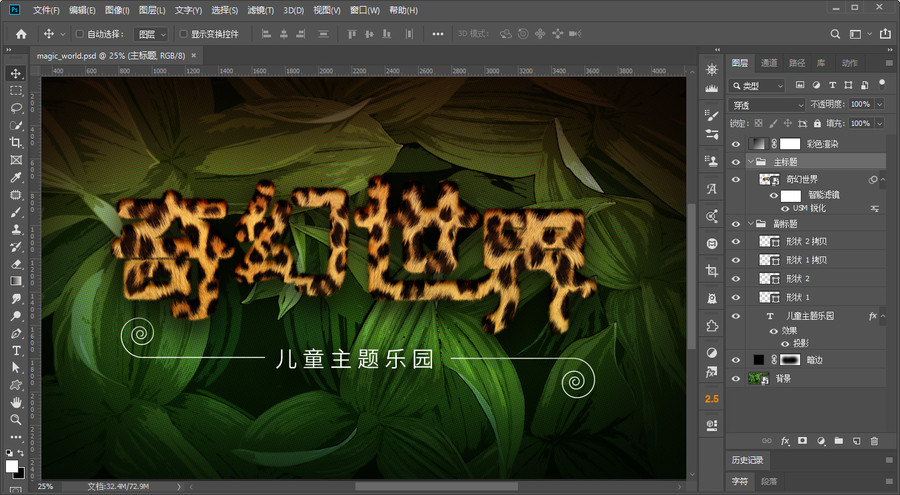Open the 类型 layer filter dropdown

[x=757, y=86]
